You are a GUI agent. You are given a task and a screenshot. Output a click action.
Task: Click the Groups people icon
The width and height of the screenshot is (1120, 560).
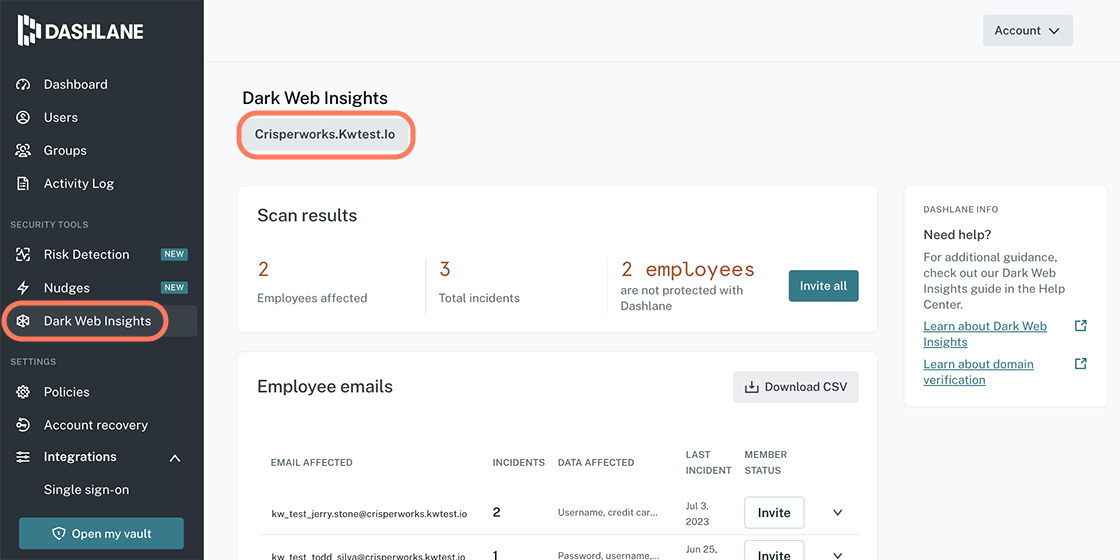tap(24, 151)
